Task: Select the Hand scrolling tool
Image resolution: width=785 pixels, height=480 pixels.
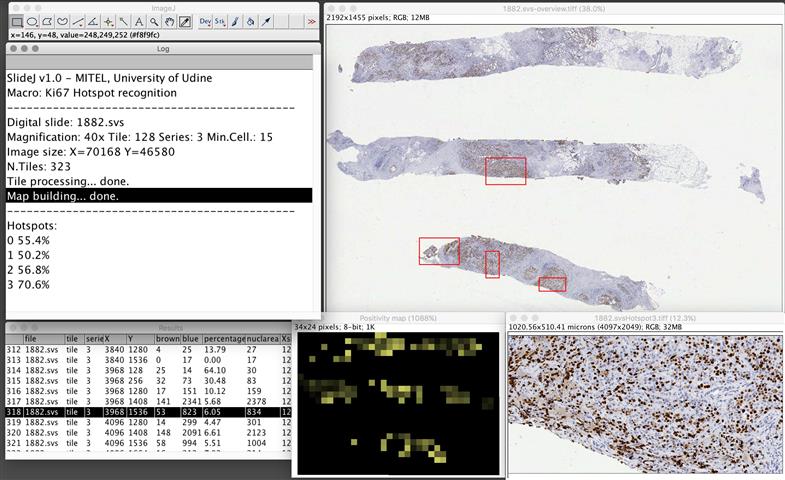Action: pyautogui.click(x=169, y=21)
